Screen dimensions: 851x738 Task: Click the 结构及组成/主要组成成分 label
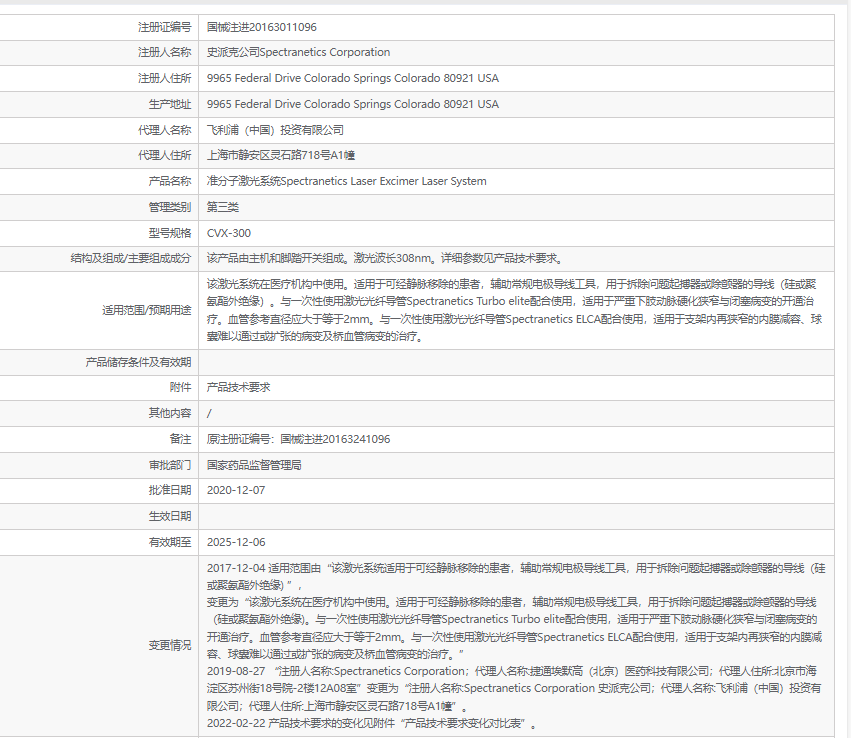point(131,258)
